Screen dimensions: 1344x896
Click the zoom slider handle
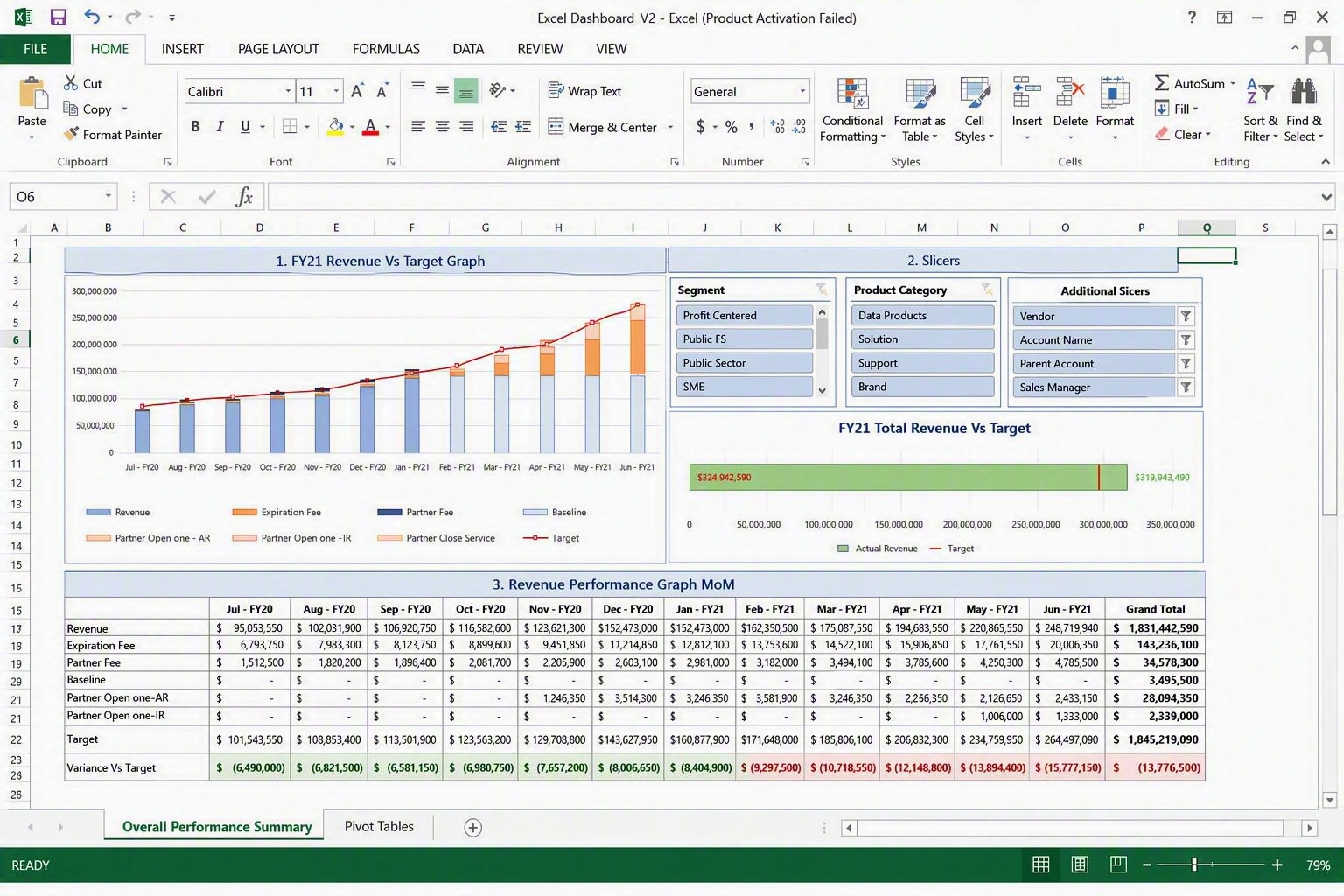click(1193, 864)
